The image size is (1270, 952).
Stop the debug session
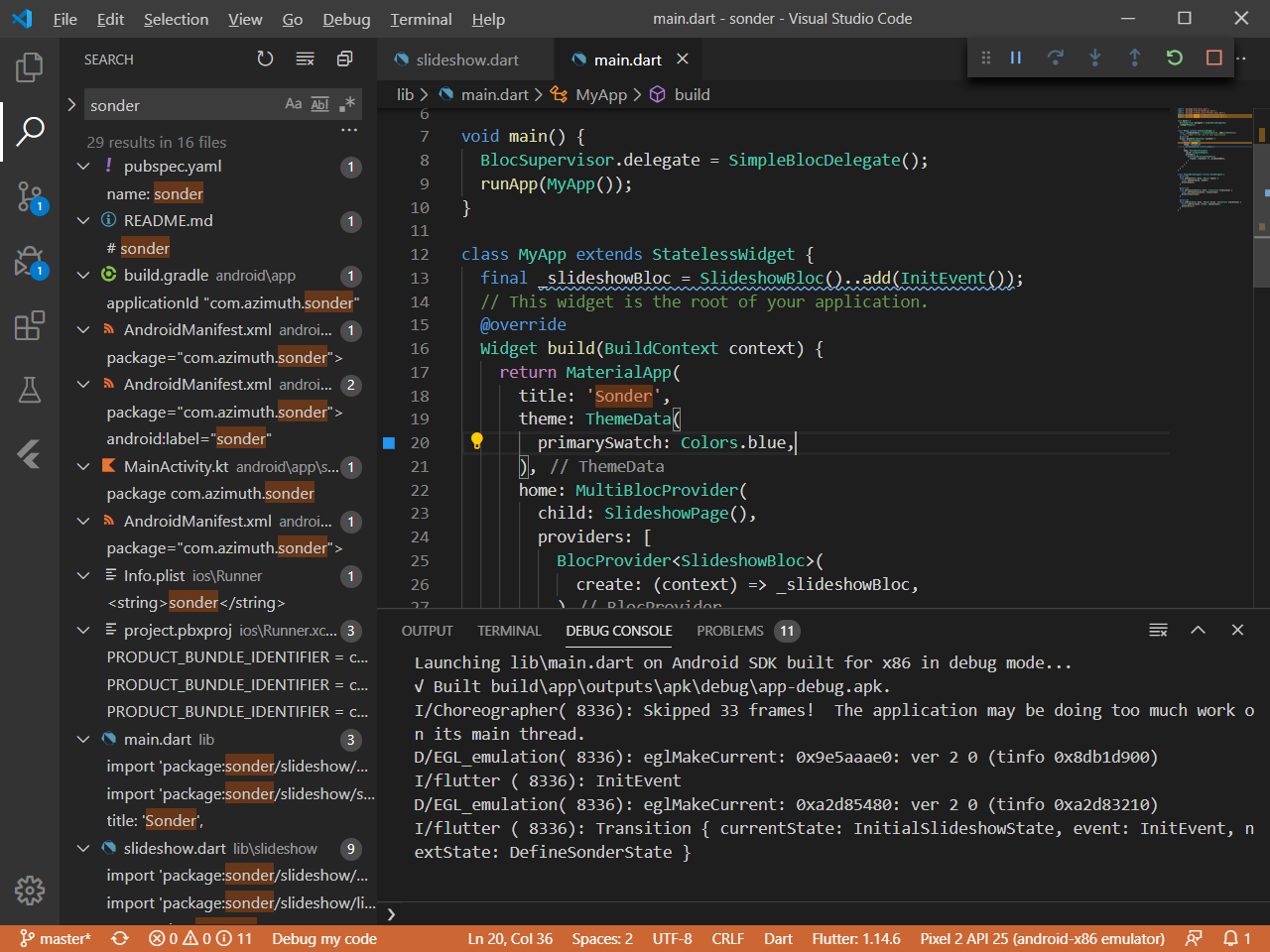[x=1213, y=58]
